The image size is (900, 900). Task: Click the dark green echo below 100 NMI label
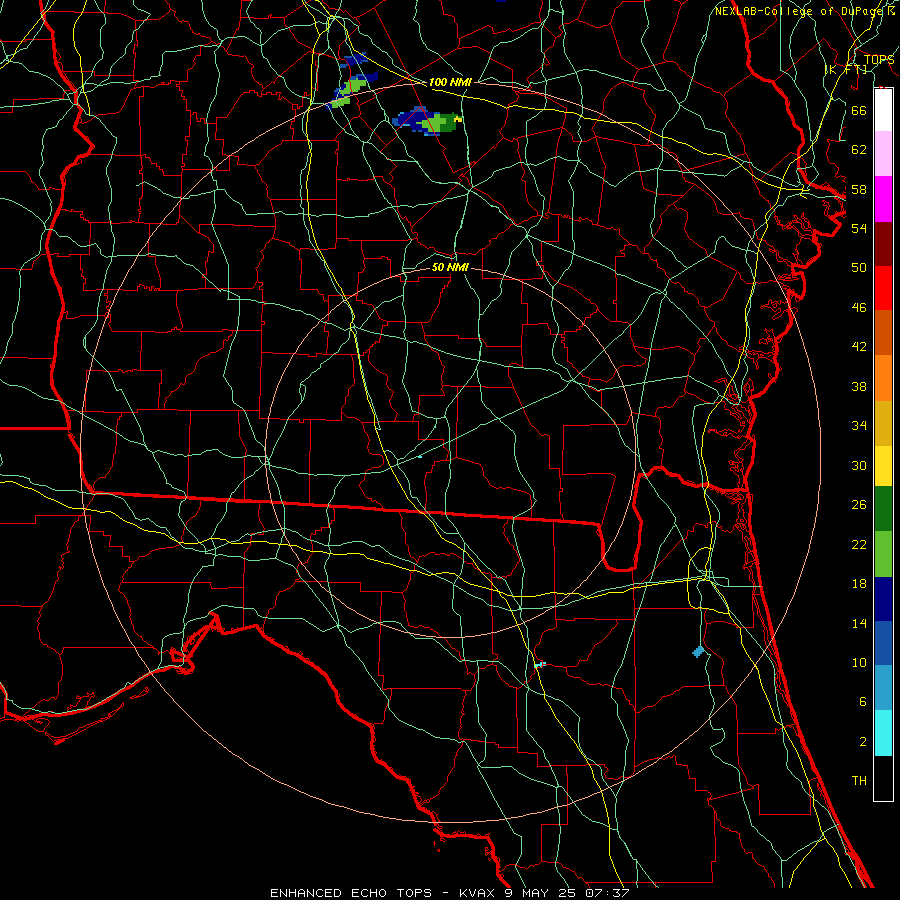[x=449, y=125]
